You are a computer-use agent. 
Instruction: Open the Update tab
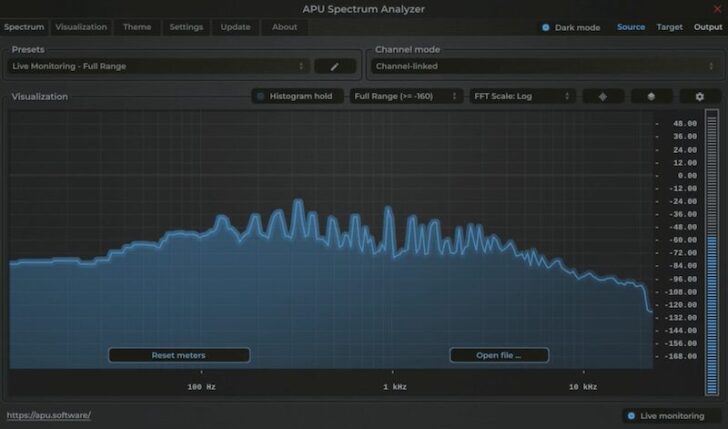pos(235,27)
